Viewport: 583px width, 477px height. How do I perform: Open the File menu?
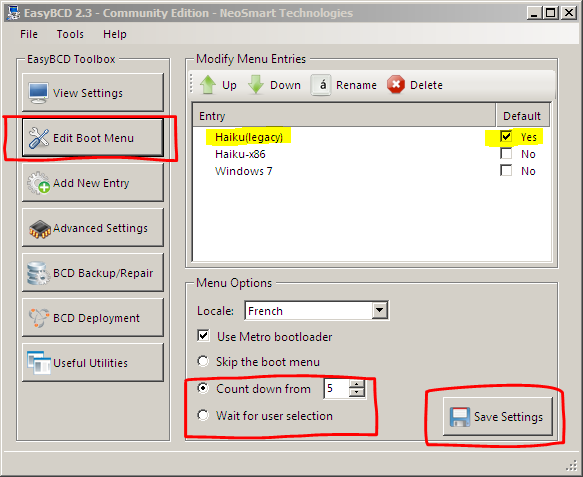coord(29,34)
